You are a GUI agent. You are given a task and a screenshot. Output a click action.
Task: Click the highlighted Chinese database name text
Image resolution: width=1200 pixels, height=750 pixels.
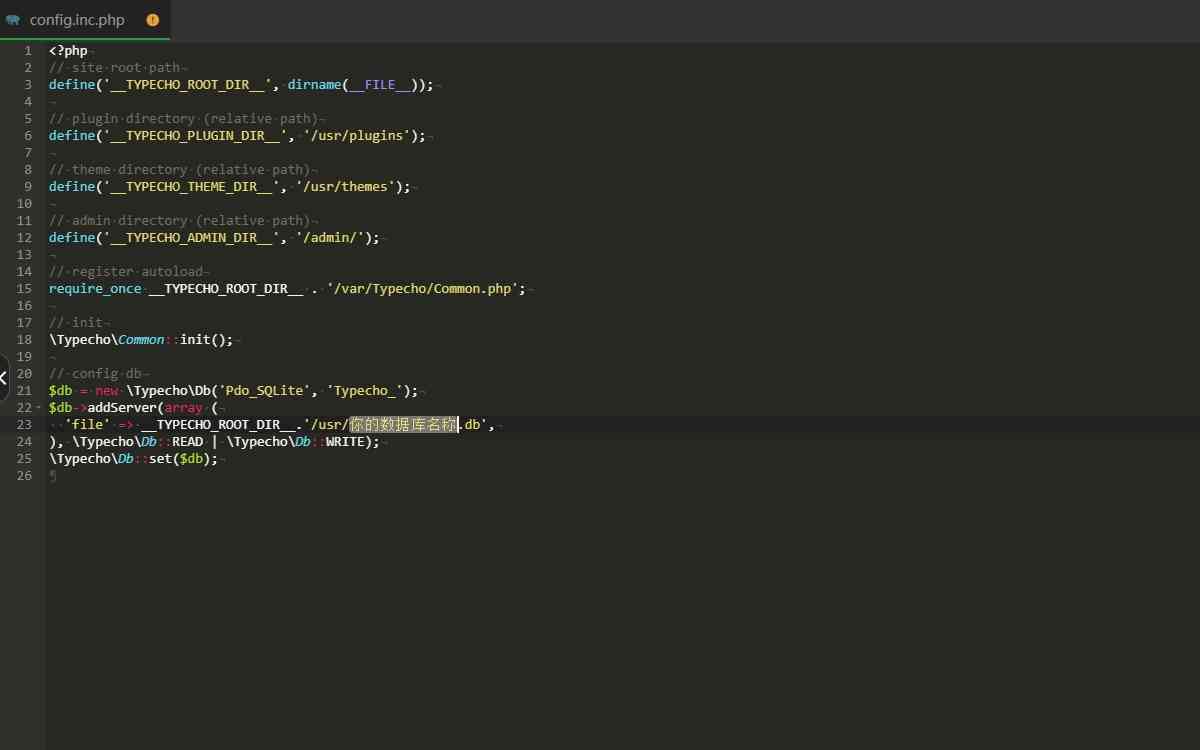[x=403, y=425]
